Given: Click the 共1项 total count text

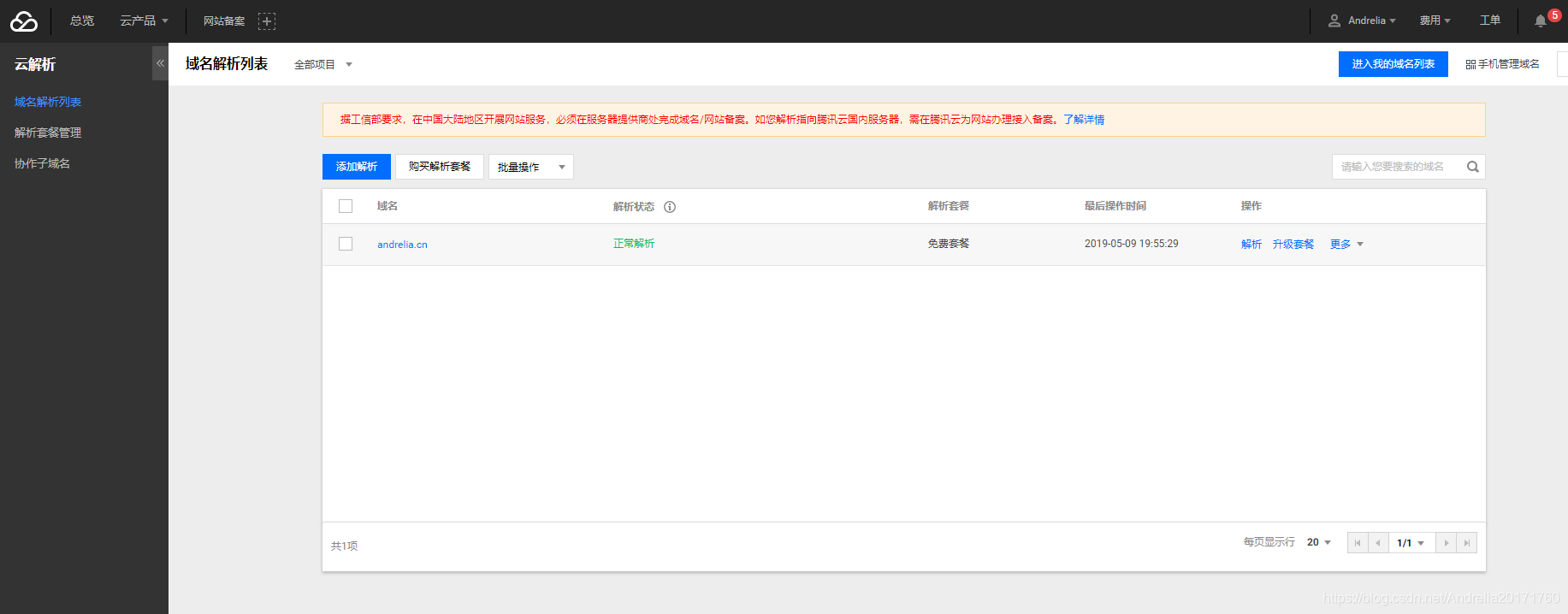Looking at the screenshot, I should (x=345, y=546).
